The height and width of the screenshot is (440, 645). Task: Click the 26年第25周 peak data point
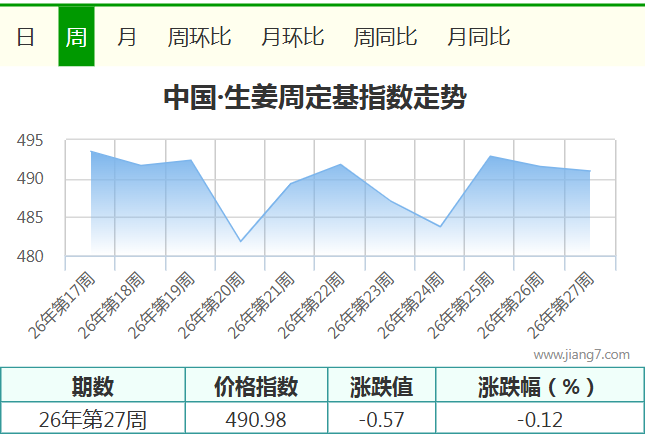490,156
